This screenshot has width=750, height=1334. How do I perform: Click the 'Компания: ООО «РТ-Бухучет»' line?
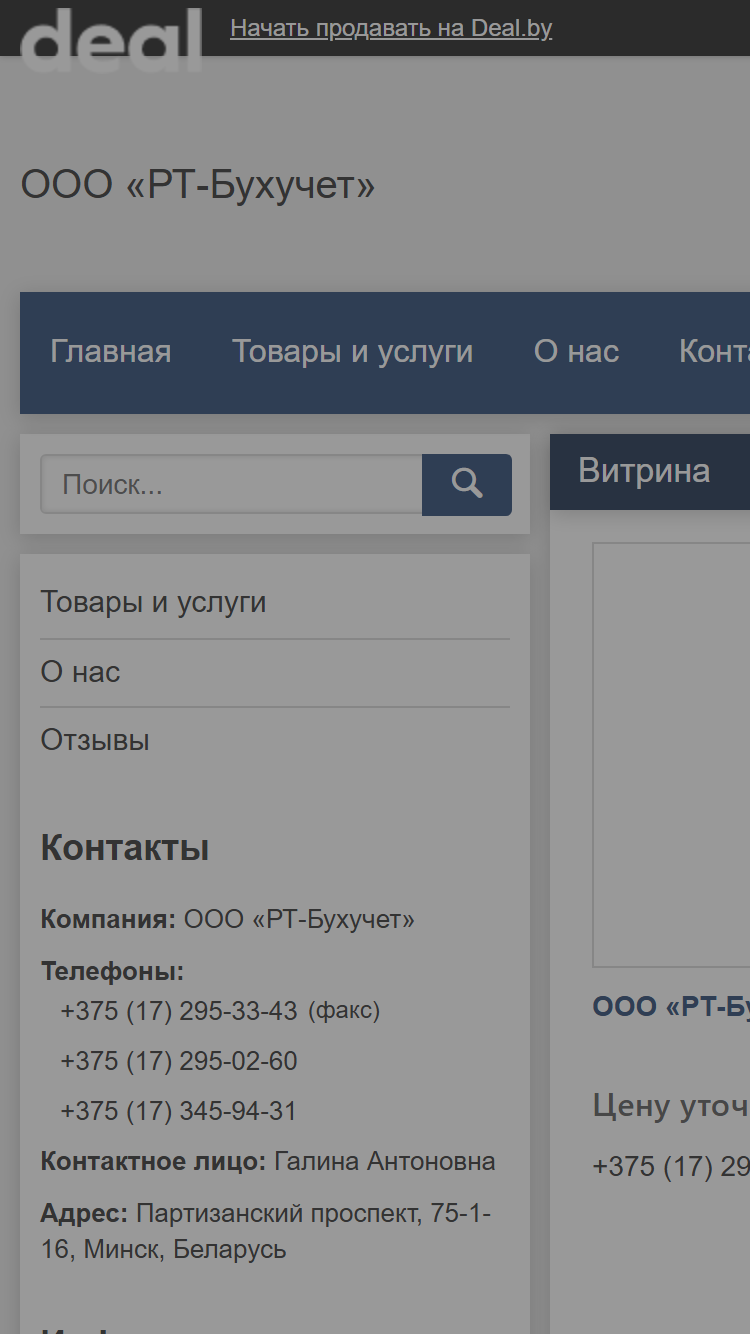click(228, 920)
